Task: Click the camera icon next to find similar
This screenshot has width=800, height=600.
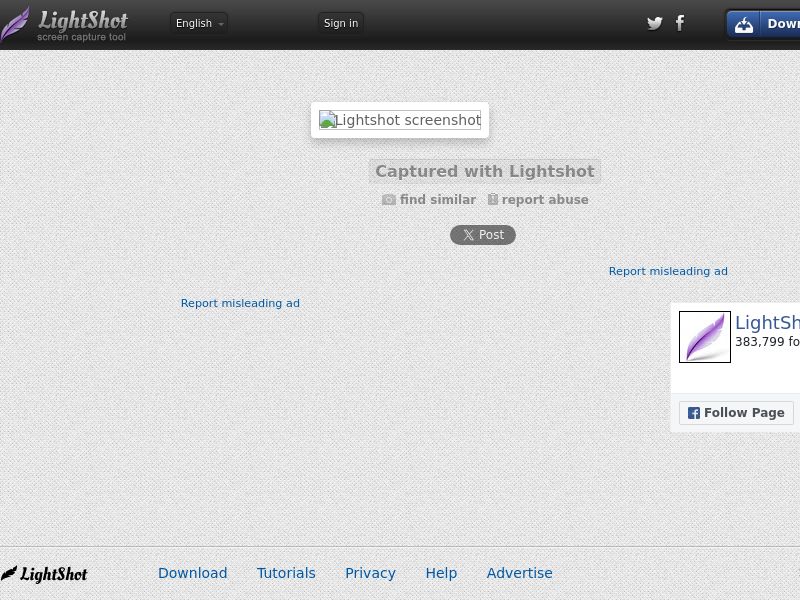Action: (389, 199)
